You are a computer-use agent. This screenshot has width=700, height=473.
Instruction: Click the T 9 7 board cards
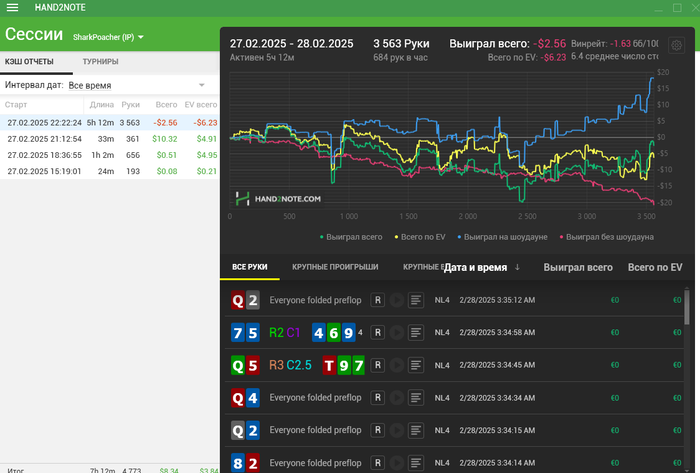[344, 365]
